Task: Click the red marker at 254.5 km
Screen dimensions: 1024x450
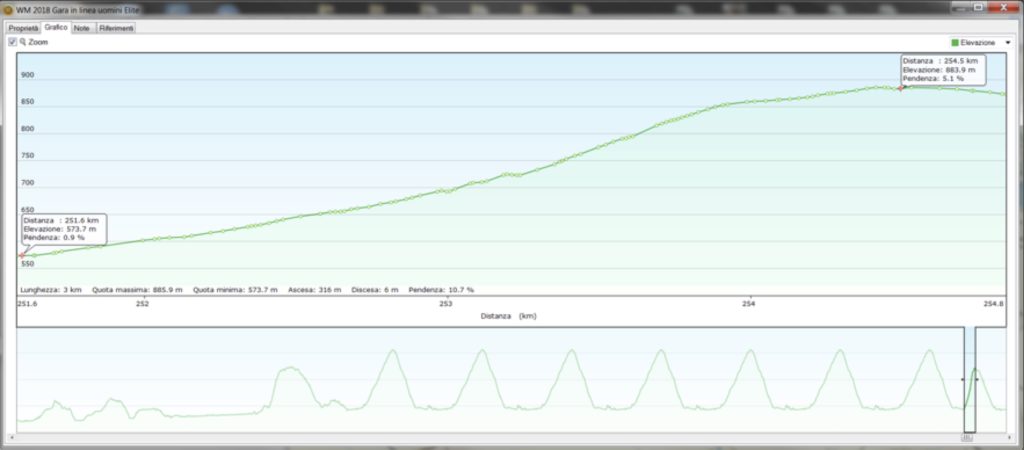Action: (901, 88)
